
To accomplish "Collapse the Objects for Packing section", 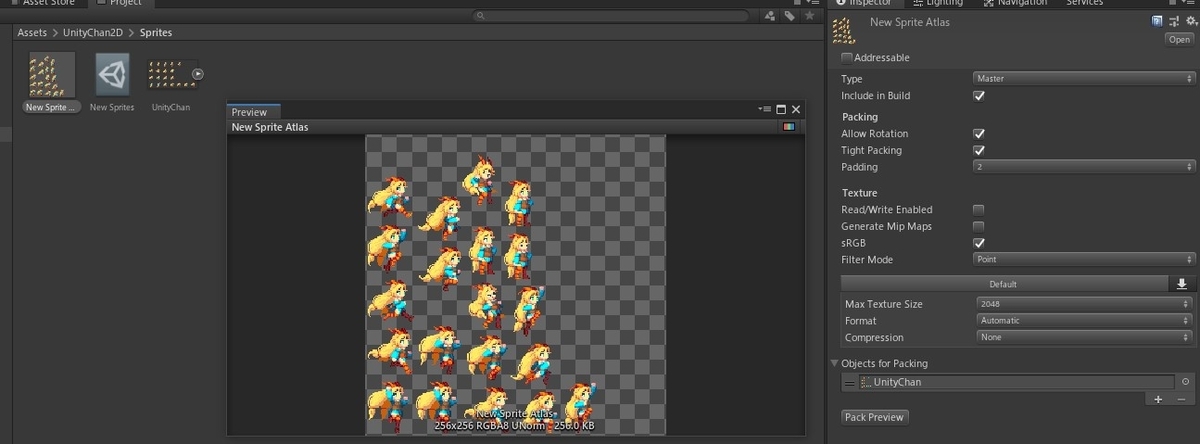I will (x=835, y=363).
